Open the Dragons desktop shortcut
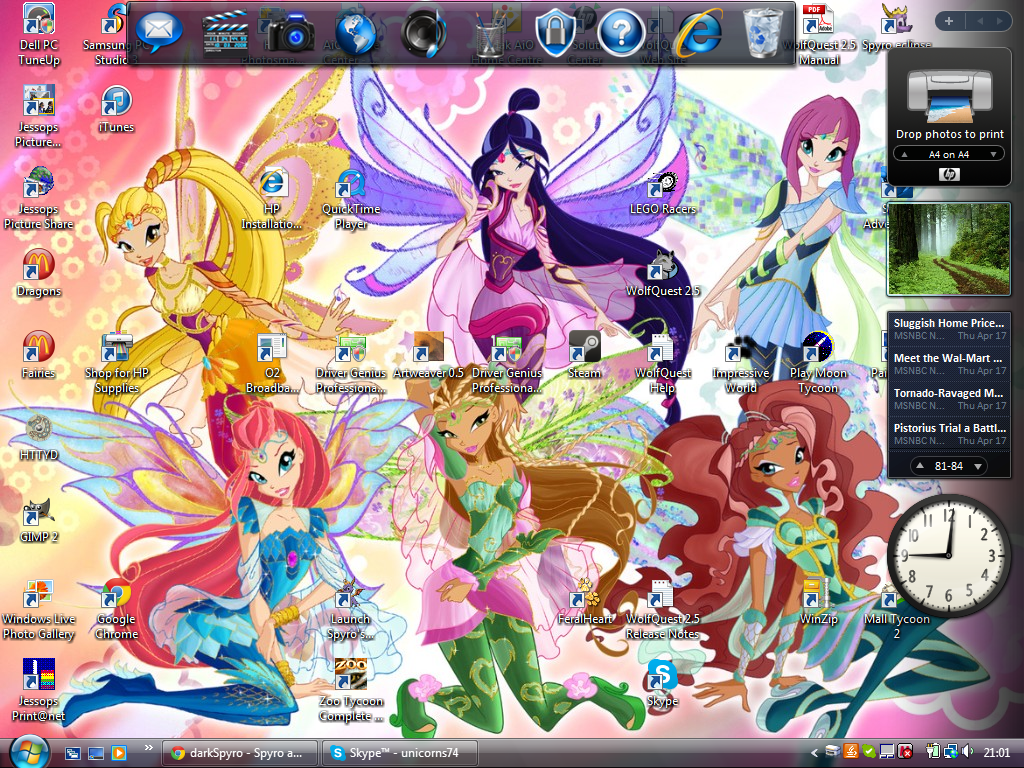This screenshot has height=768, width=1024. tap(39, 273)
